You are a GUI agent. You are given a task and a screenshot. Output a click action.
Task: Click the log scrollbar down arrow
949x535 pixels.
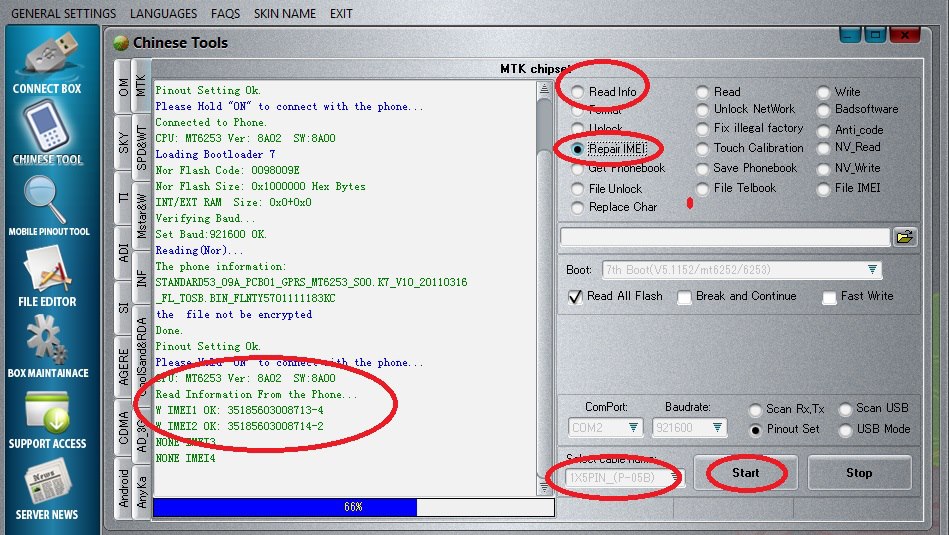click(544, 487)
